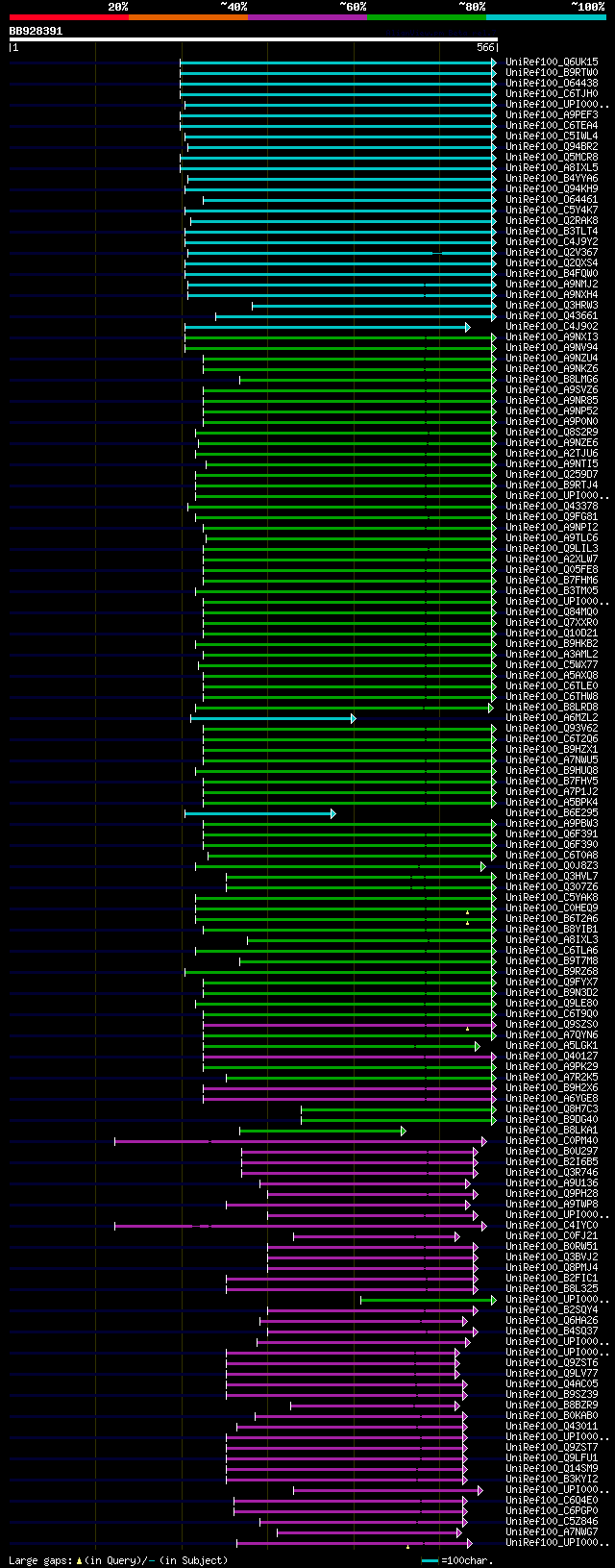Open hit UniRef100_C6TEA4
The width and height of the screenshot is (615, 1568).
(x=552, y=126)
